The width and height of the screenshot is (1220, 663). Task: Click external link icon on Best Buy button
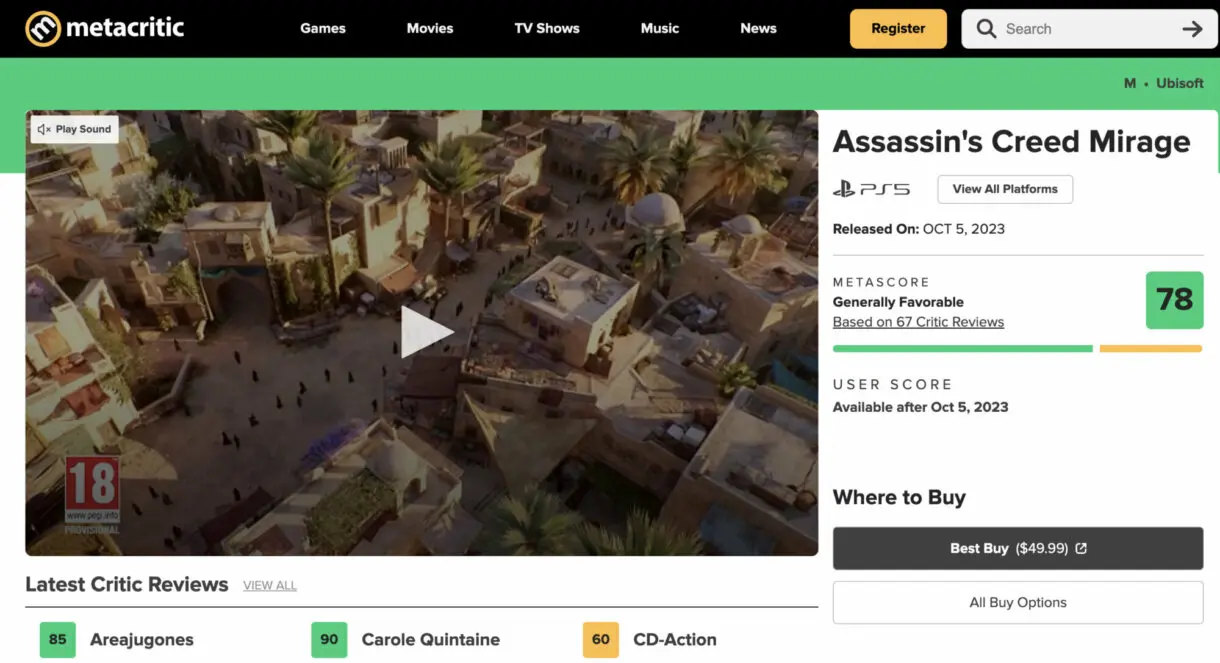(x=1081, y=548)
